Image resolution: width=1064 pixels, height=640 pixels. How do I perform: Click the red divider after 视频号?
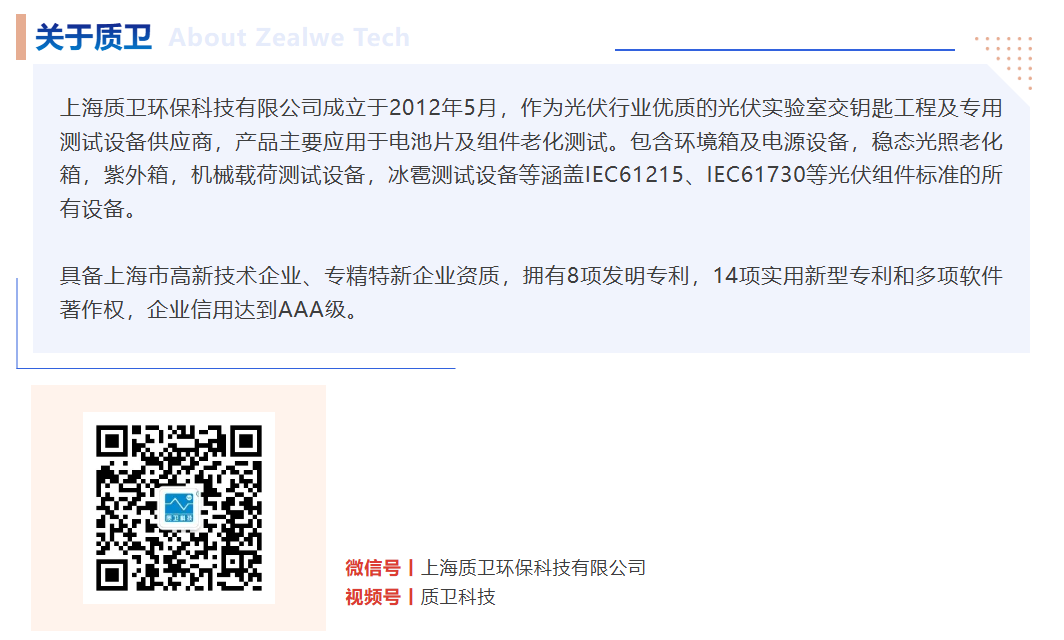point(411,597)
